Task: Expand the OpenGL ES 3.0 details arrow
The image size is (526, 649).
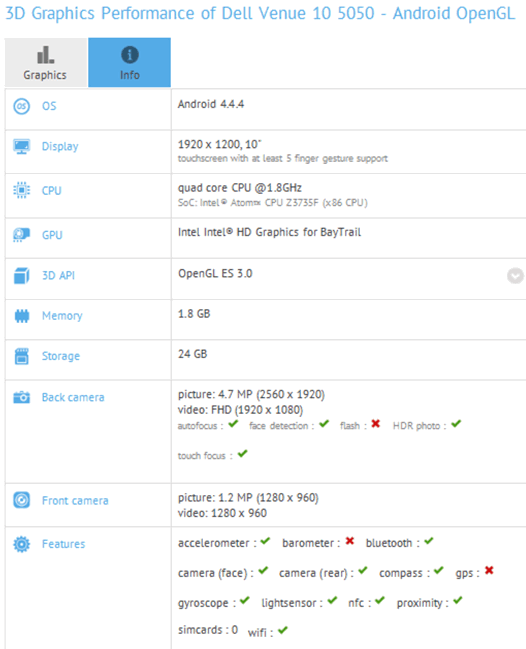Action: click(515, 276)
